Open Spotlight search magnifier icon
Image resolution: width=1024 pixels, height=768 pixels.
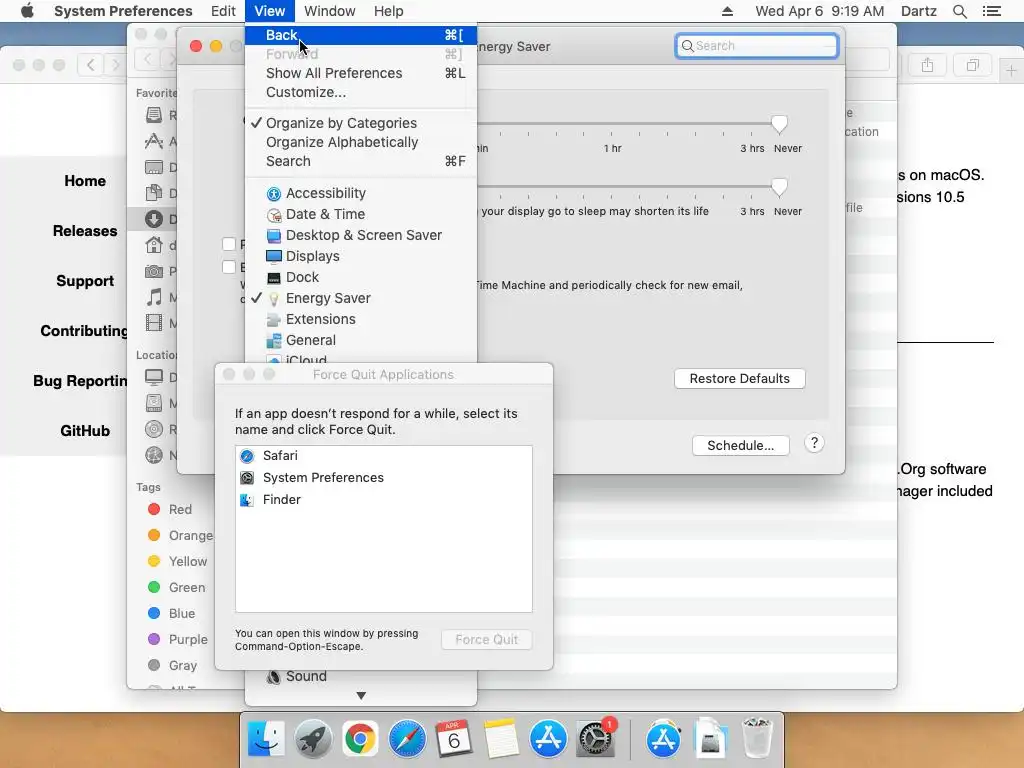(959, 11)
